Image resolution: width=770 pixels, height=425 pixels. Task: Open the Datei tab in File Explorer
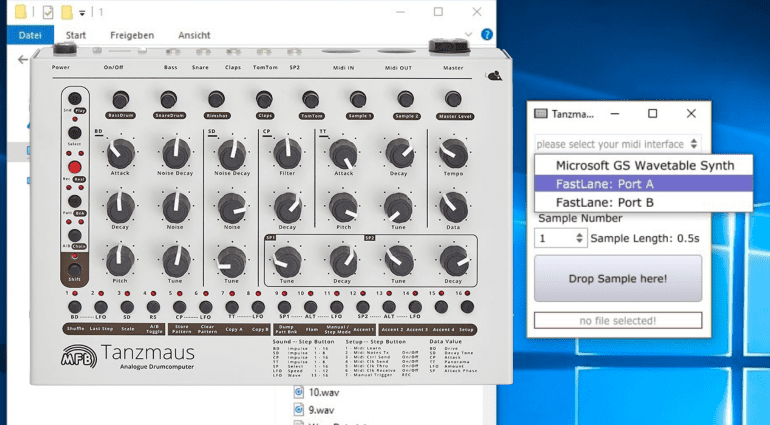30,35
